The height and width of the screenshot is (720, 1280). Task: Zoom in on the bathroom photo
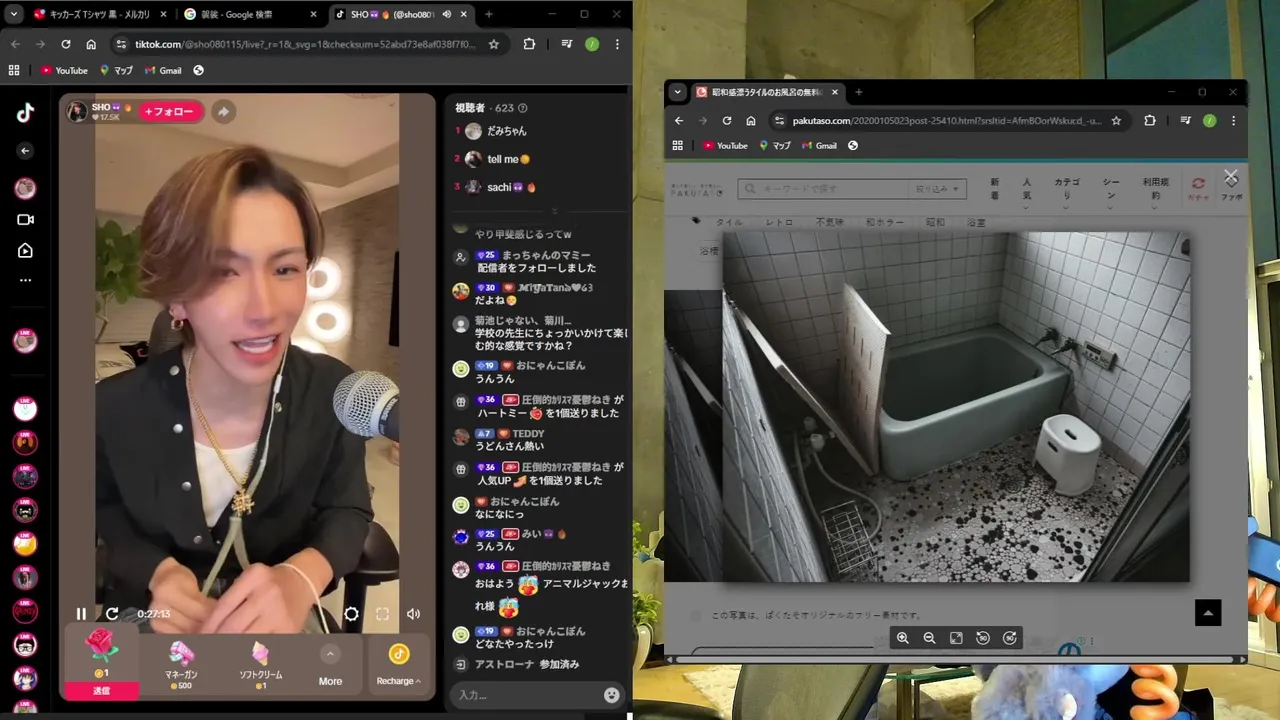[902, 638]
